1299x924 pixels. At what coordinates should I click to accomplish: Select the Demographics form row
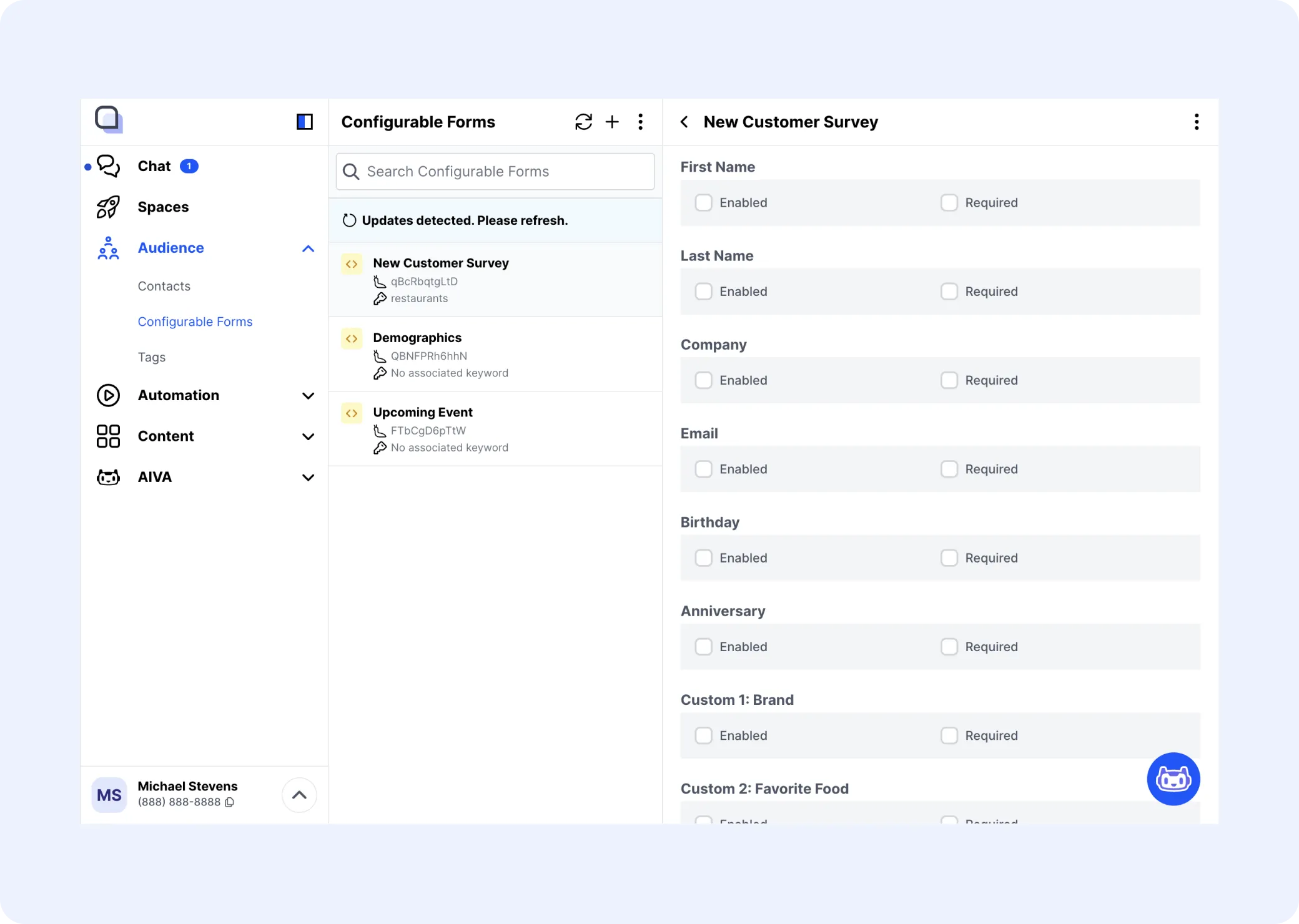point(495,355)
